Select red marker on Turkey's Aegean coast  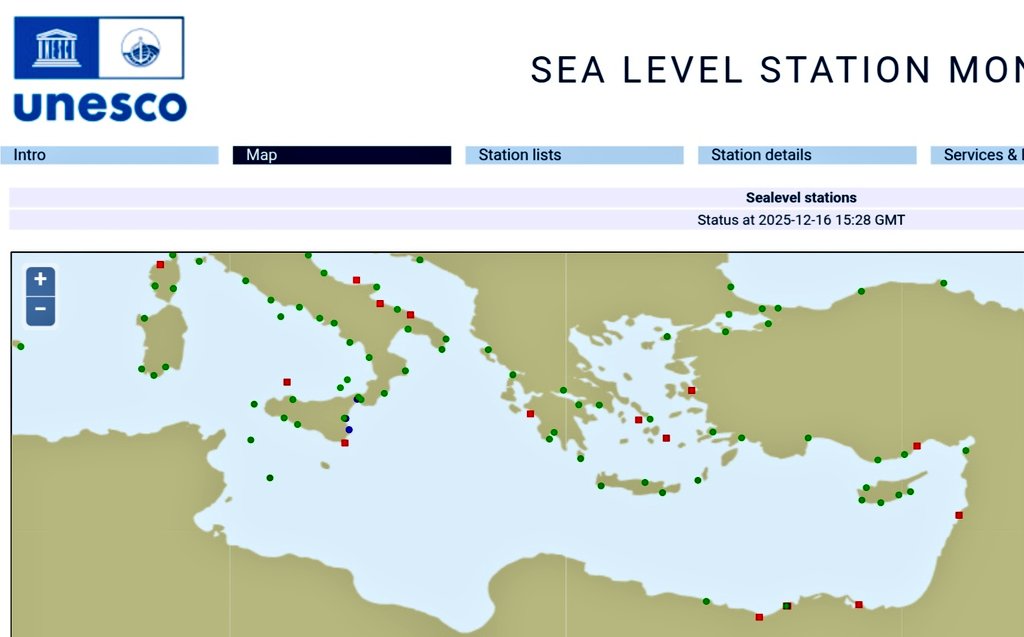tap(692, 391)
